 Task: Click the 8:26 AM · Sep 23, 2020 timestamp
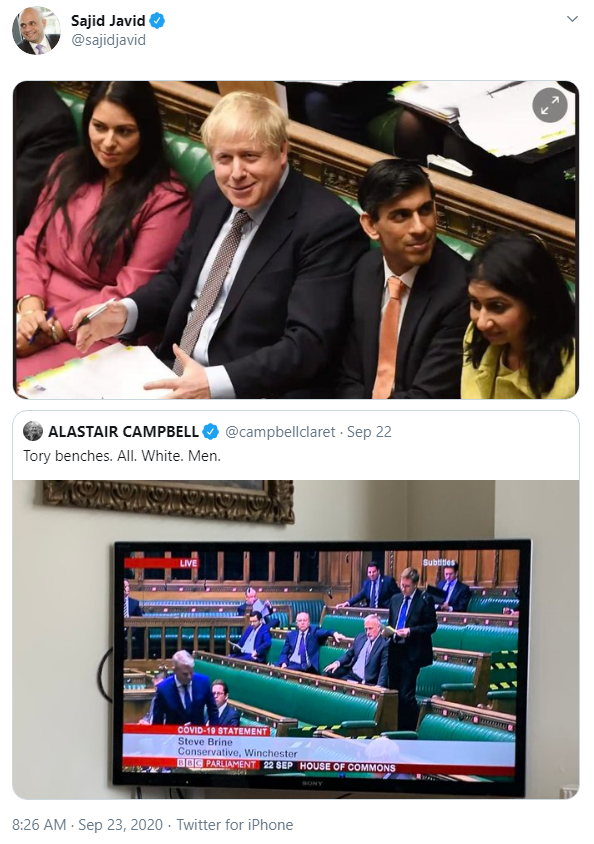87,825
